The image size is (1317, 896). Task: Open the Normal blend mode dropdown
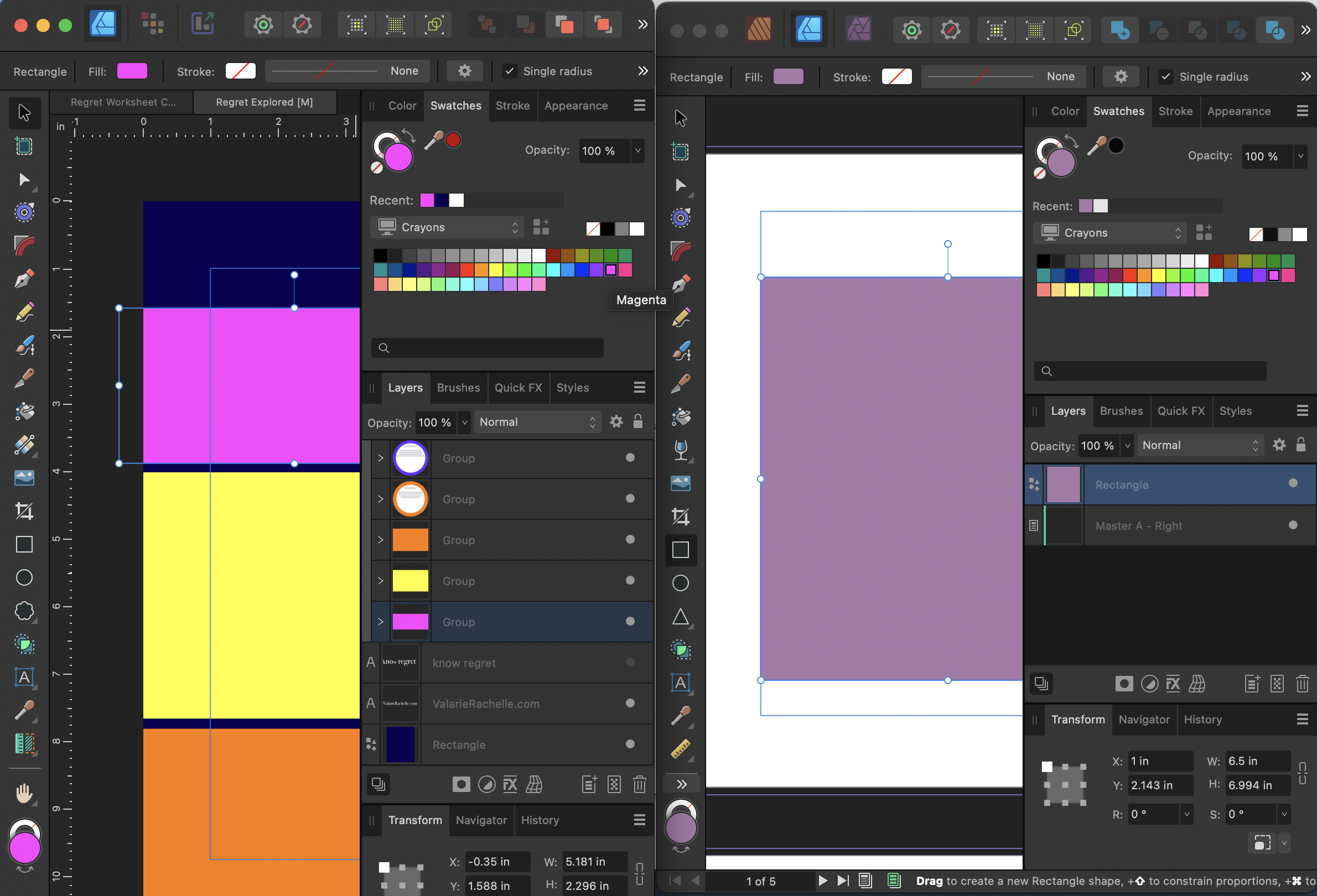(x=537, y=421)
